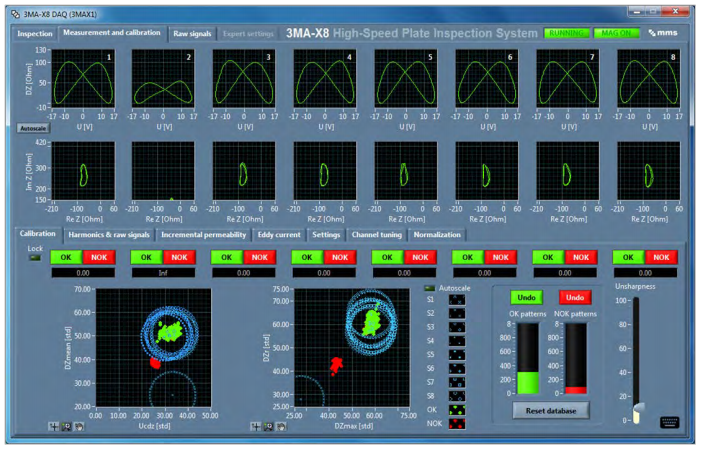Click the Unsharpness slider handle
Screen dimensions: 701x450
click(x=638, y=408)
